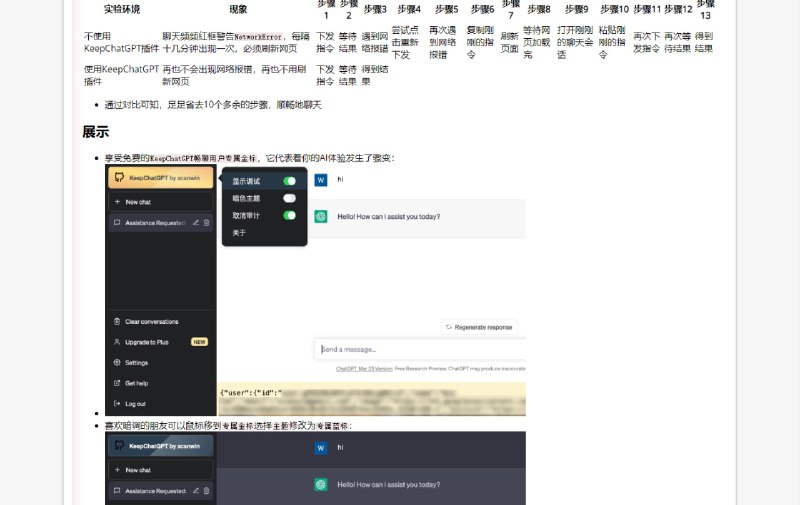Click the trash icon beside Clear conversations
This screenshot has height=505, width=800.
click(x=117, y=322)
